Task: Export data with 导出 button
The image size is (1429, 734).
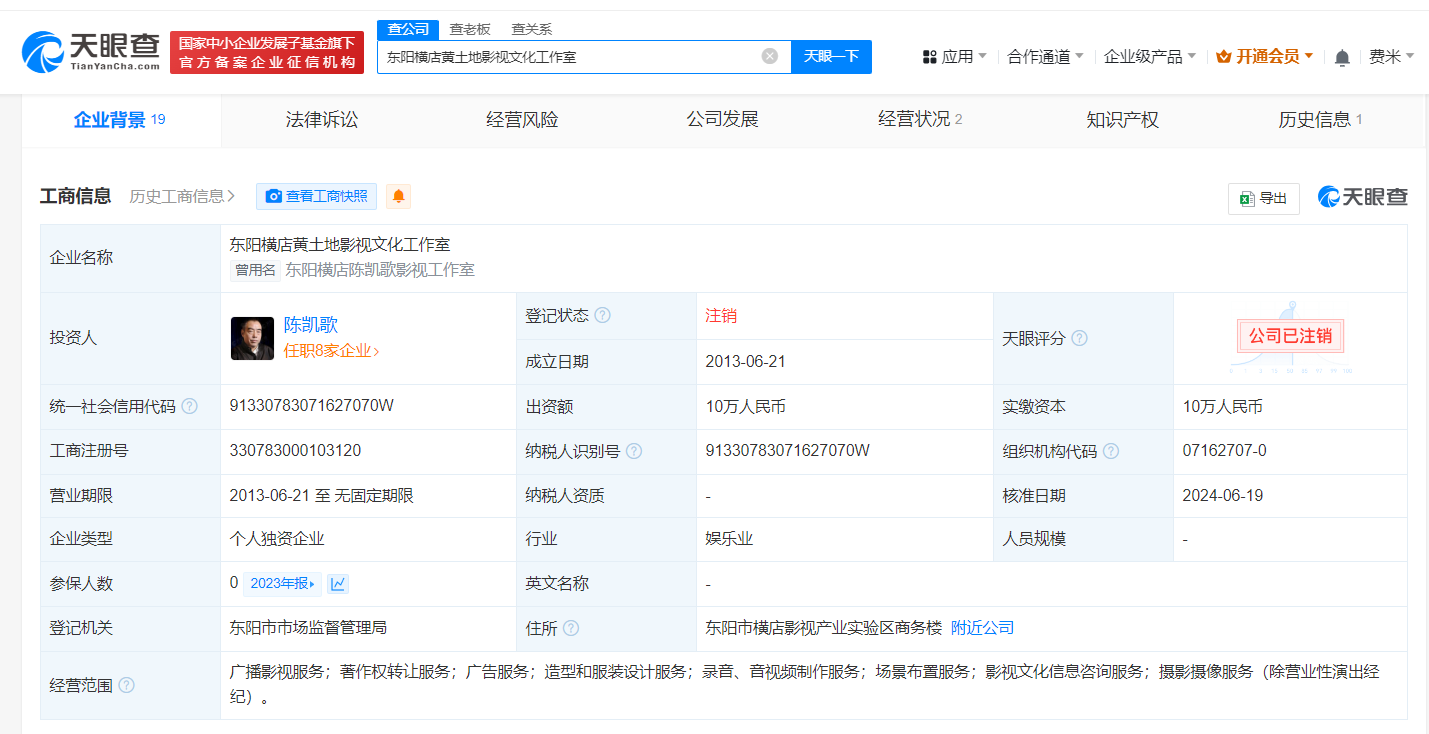Action: (1263, 198)
